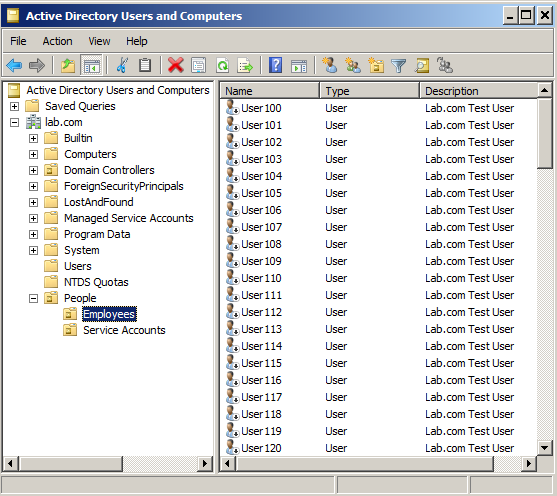Click the Forward arrow toolbar icon
The height and width of the screenshot is (496, 557).
pyautogui.click(x=37, y=65)
